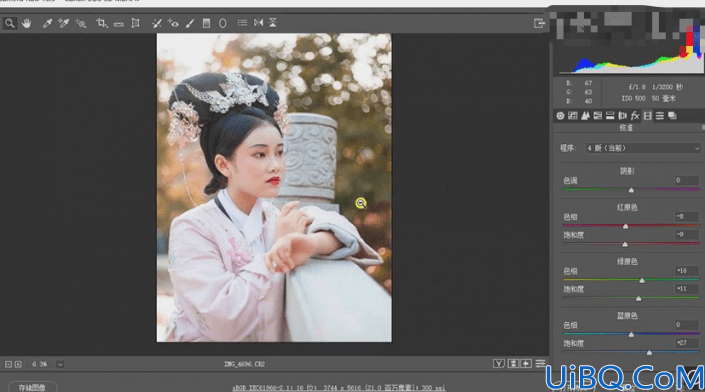
Task: Open the HSL / Grayscale panel tab
Action: point(598,116)
